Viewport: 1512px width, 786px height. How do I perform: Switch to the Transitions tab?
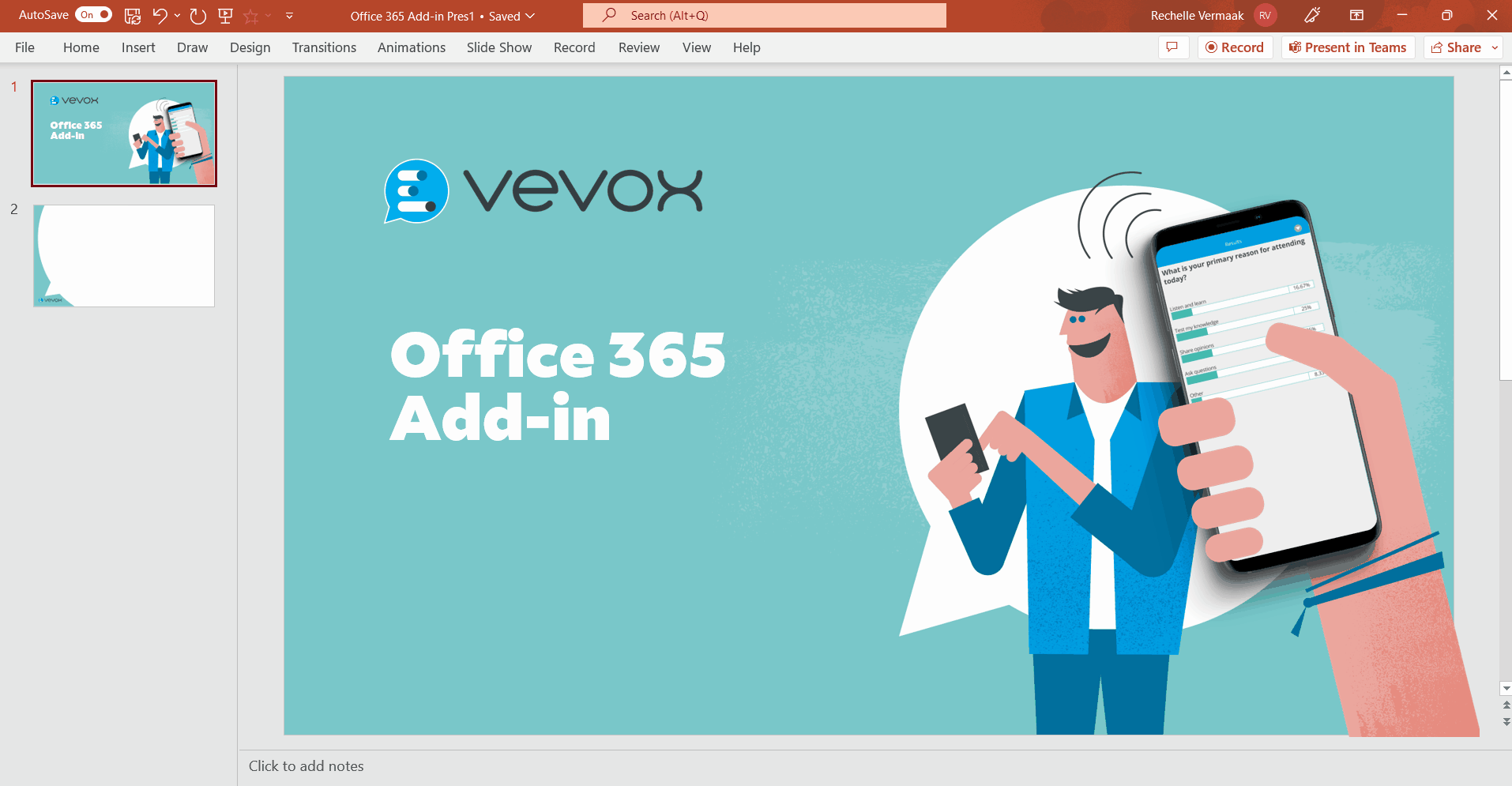(324, 47)
